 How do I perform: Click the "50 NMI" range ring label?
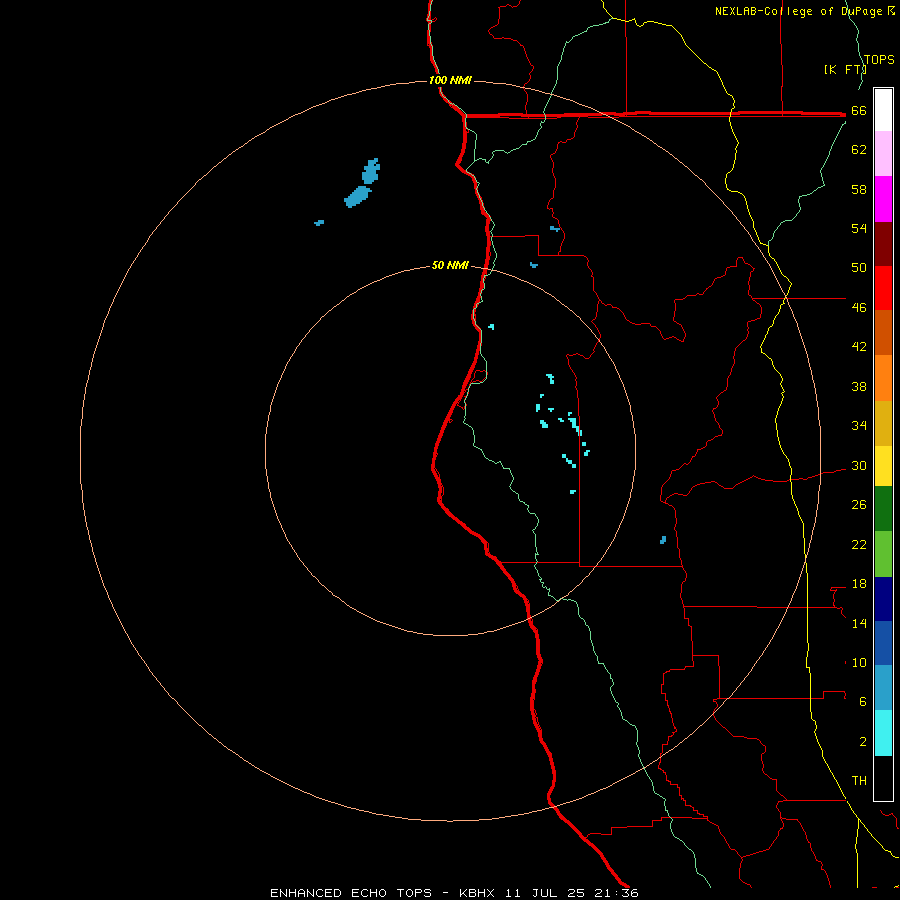coord(450,265)
